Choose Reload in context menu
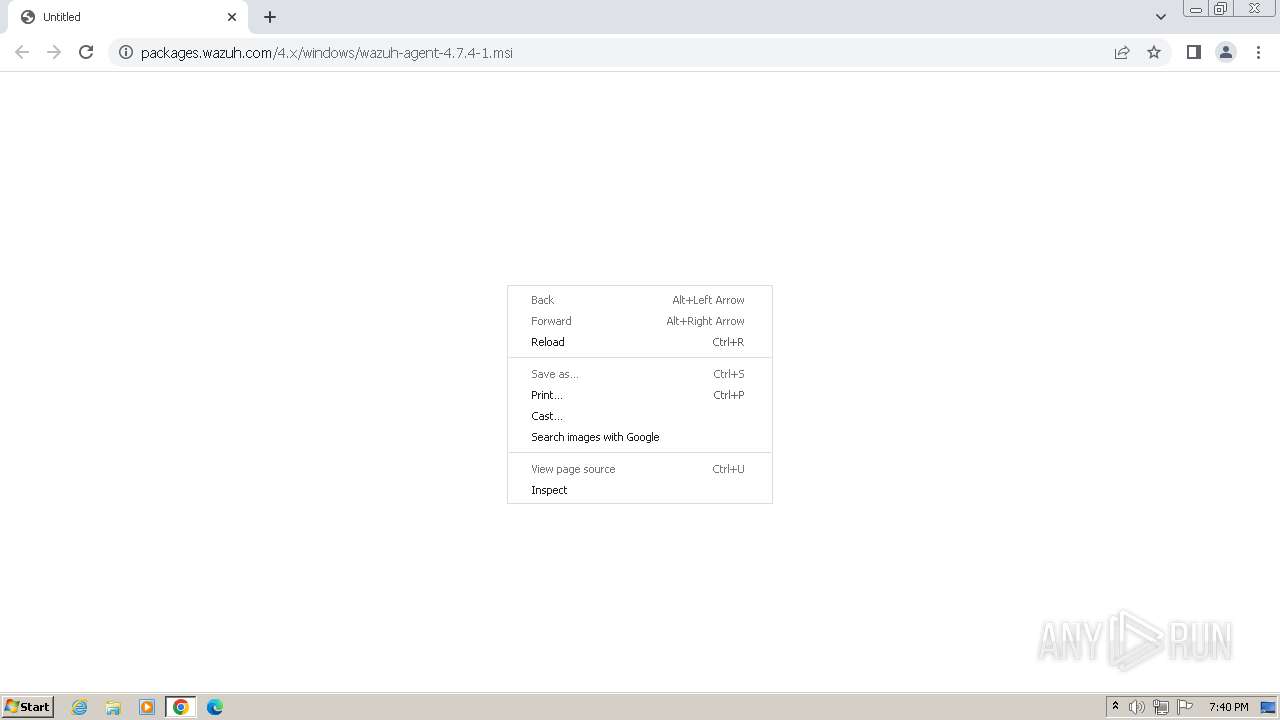1280x720 pixels. pyautogui.click(x=640, y=342)
